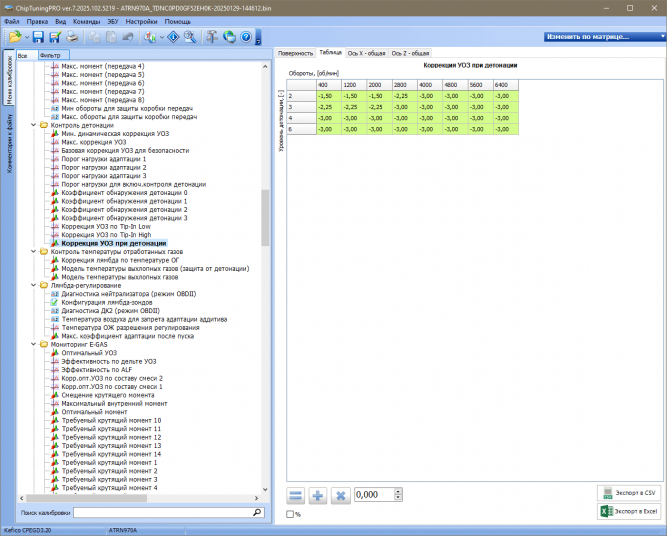Expand toolbar overflow options arrow

(x=258, y=37)
